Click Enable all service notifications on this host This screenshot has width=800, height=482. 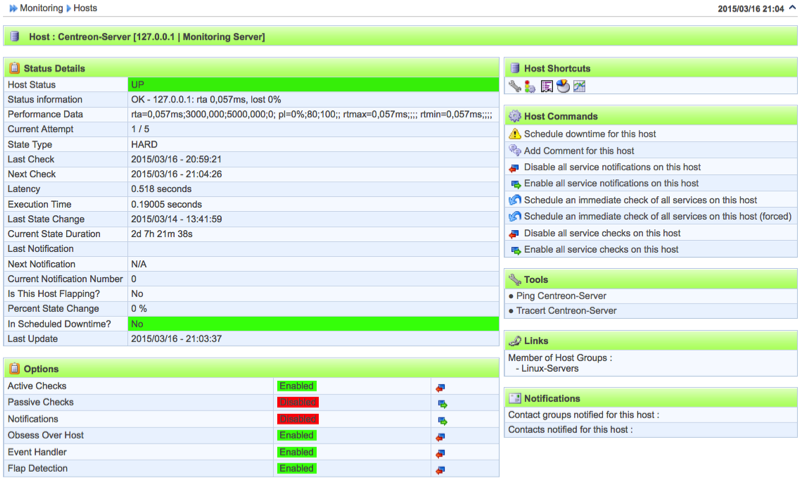tap(612, 183)
